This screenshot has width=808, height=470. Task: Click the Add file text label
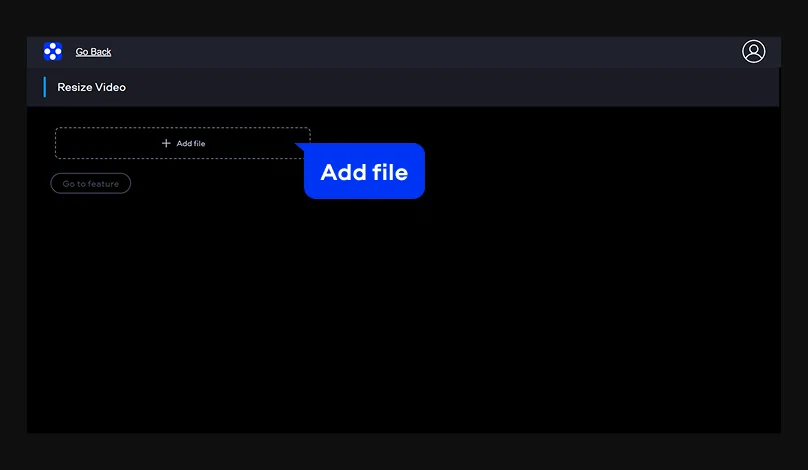[191, 143]
